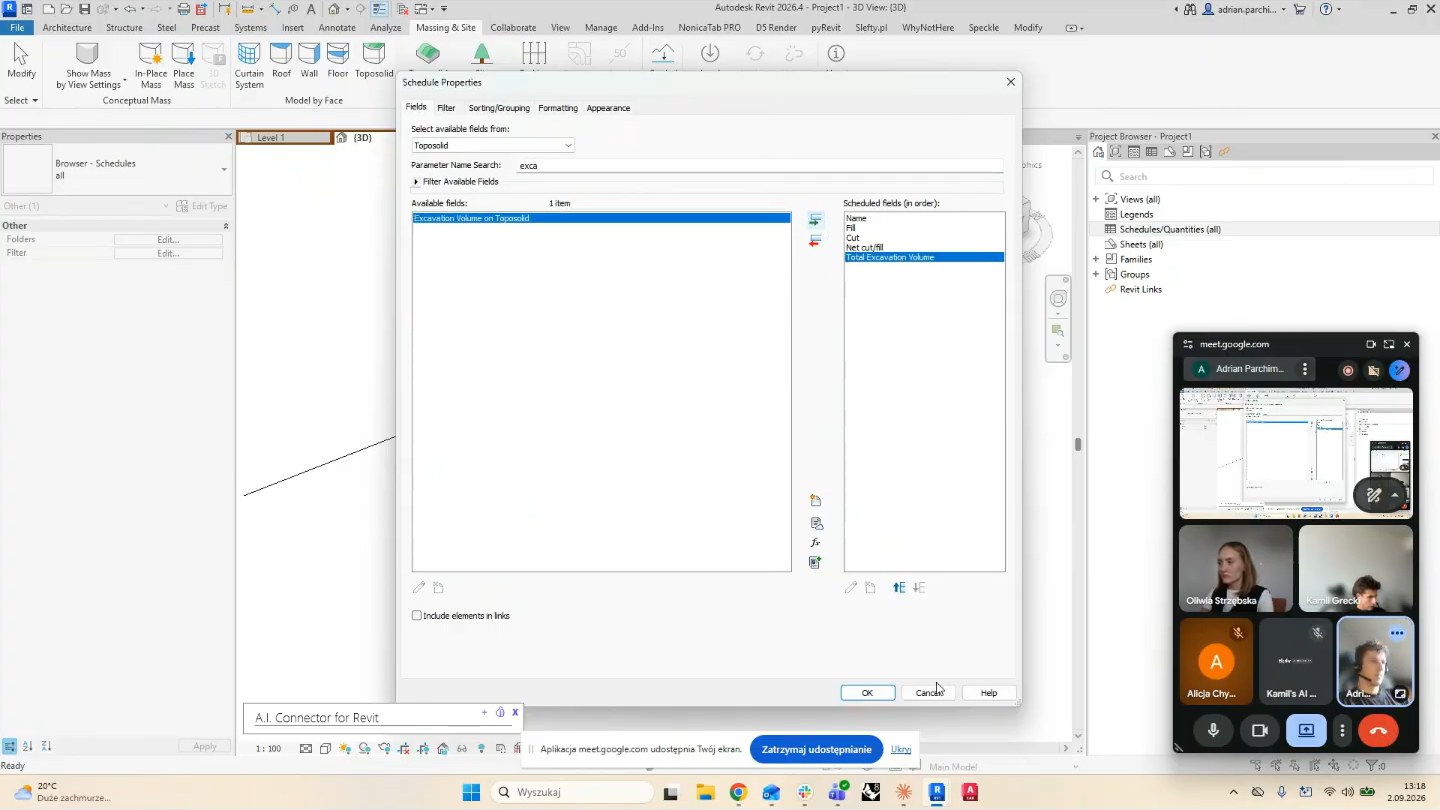Click the Ukryj link
1440x810 pixels.
coord(901,749)
